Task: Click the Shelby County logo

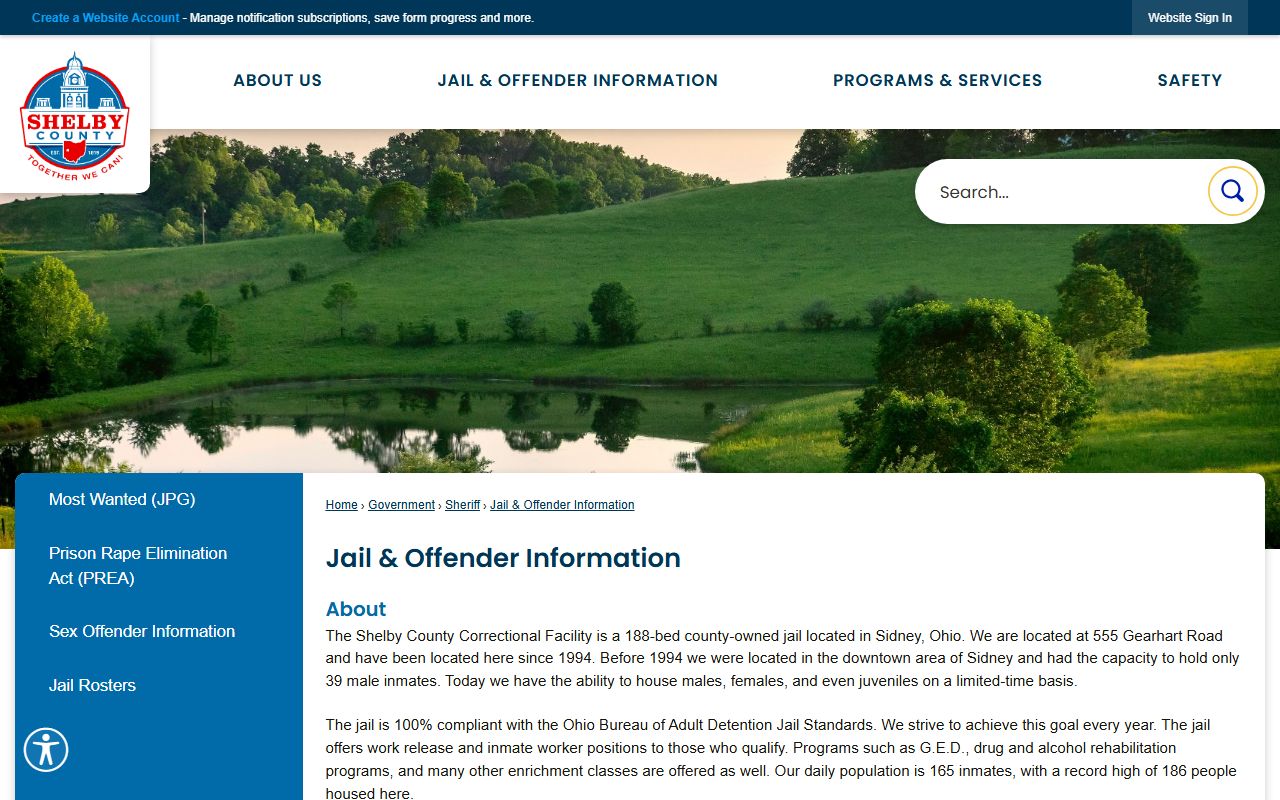Action: (75, 116)
